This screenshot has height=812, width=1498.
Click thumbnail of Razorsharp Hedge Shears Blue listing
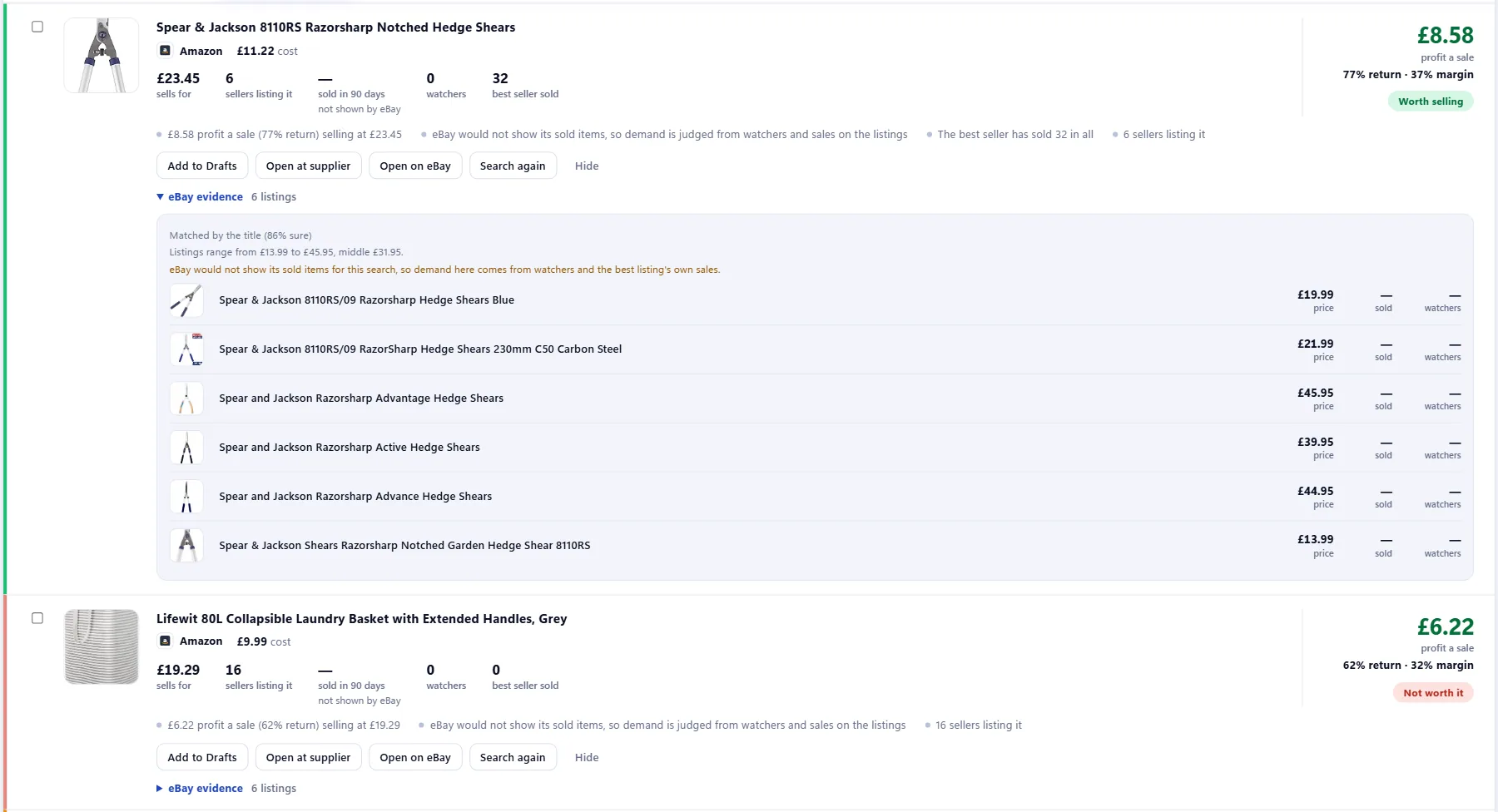click(x=186, y=300)
